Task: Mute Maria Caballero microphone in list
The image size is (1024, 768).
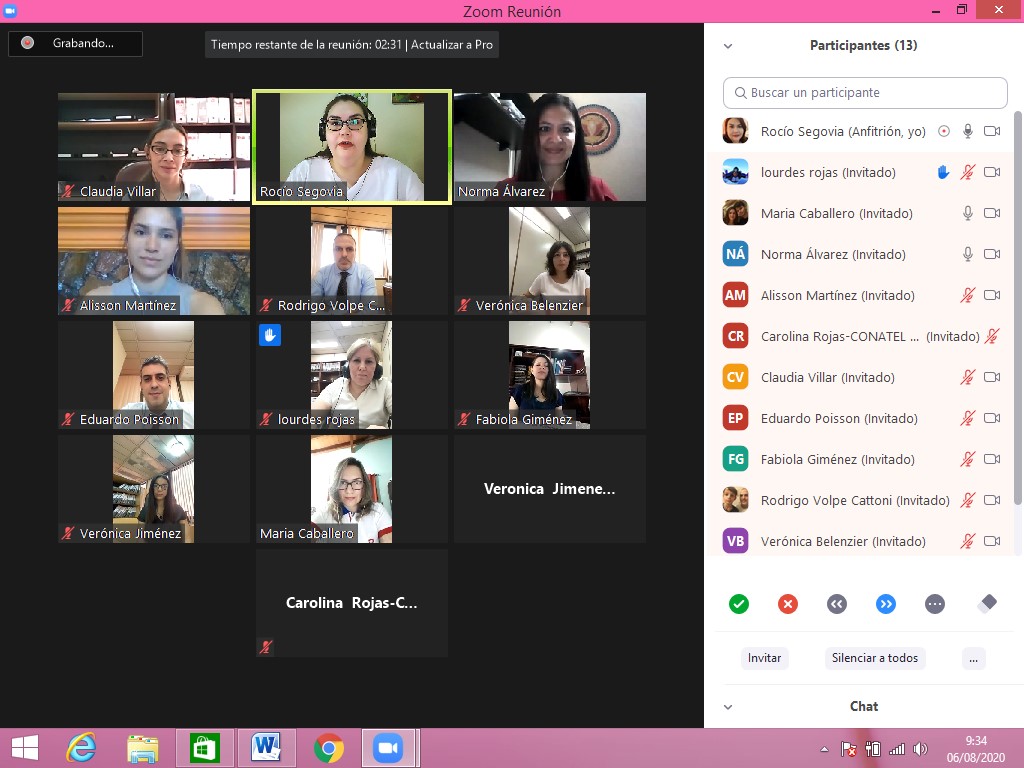Action: pos(968,214)
